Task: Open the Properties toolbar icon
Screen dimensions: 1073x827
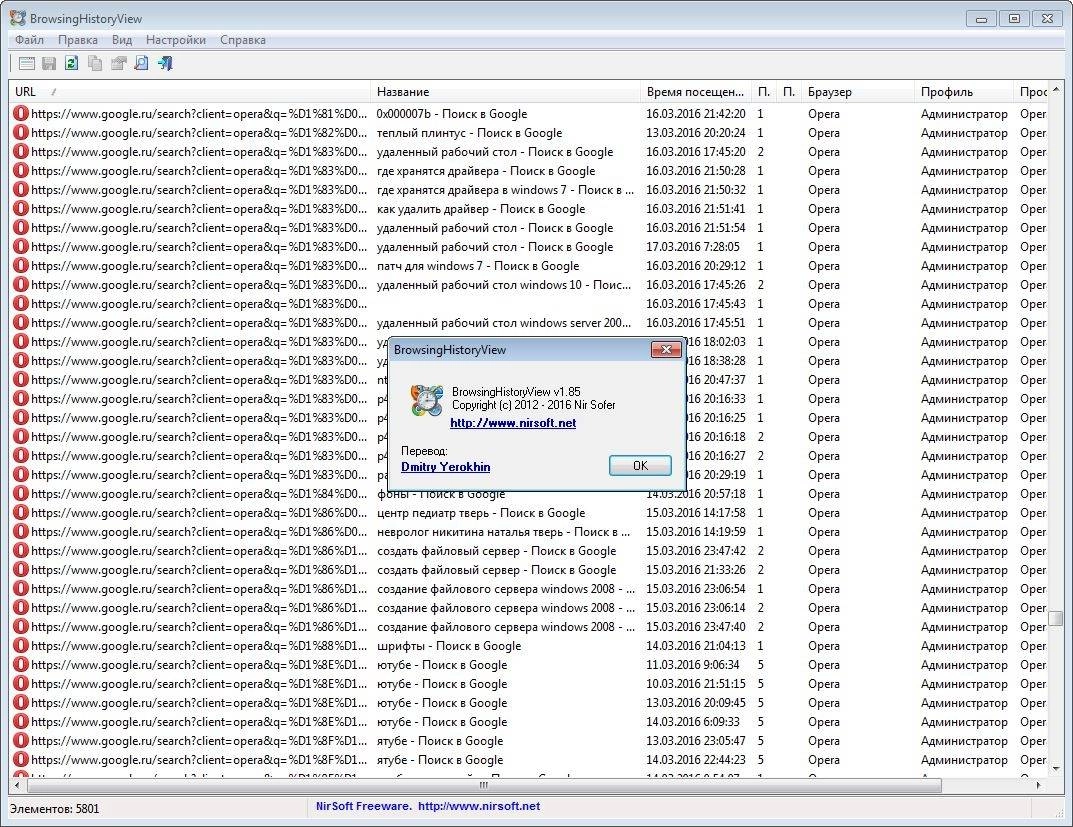Action: pos(118,64)
